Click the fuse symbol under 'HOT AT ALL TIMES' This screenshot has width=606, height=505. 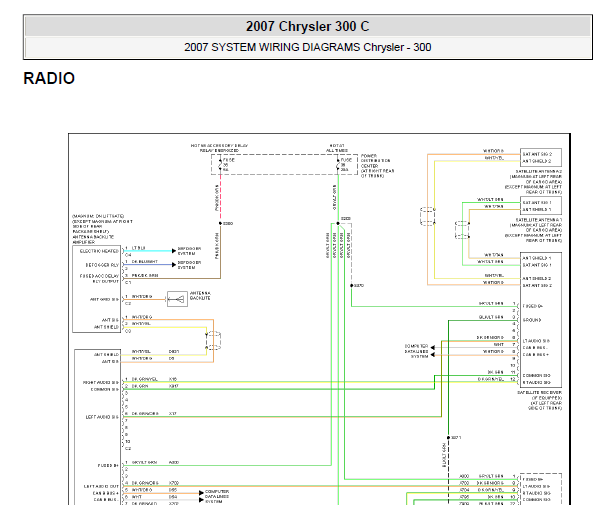(338, 165)
